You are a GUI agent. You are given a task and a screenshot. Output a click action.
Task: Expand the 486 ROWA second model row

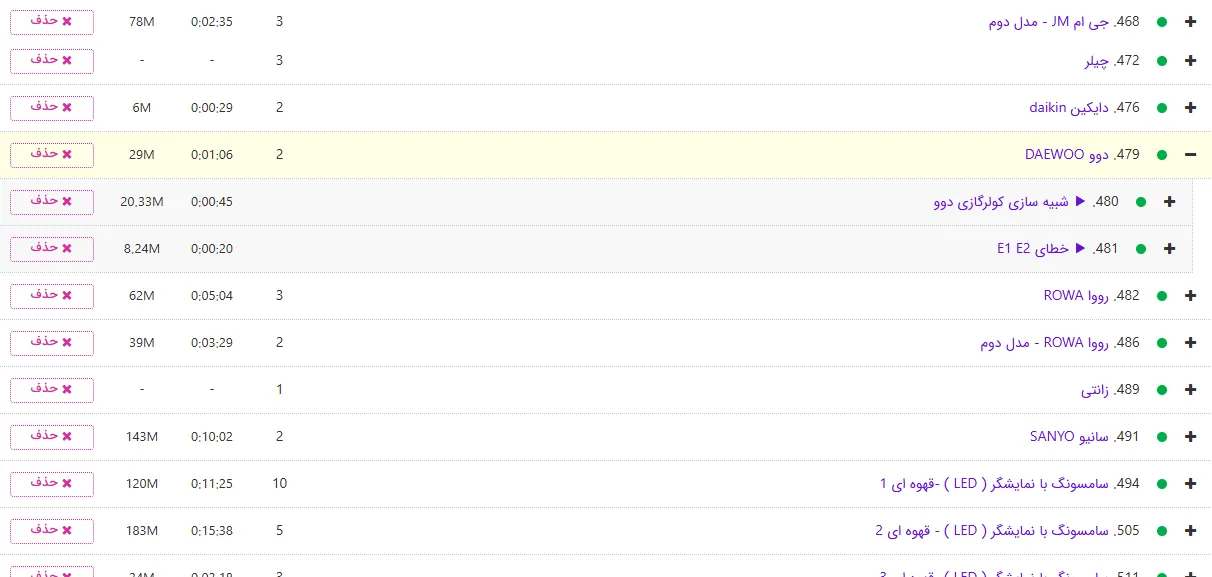(x=1190, y=343)
